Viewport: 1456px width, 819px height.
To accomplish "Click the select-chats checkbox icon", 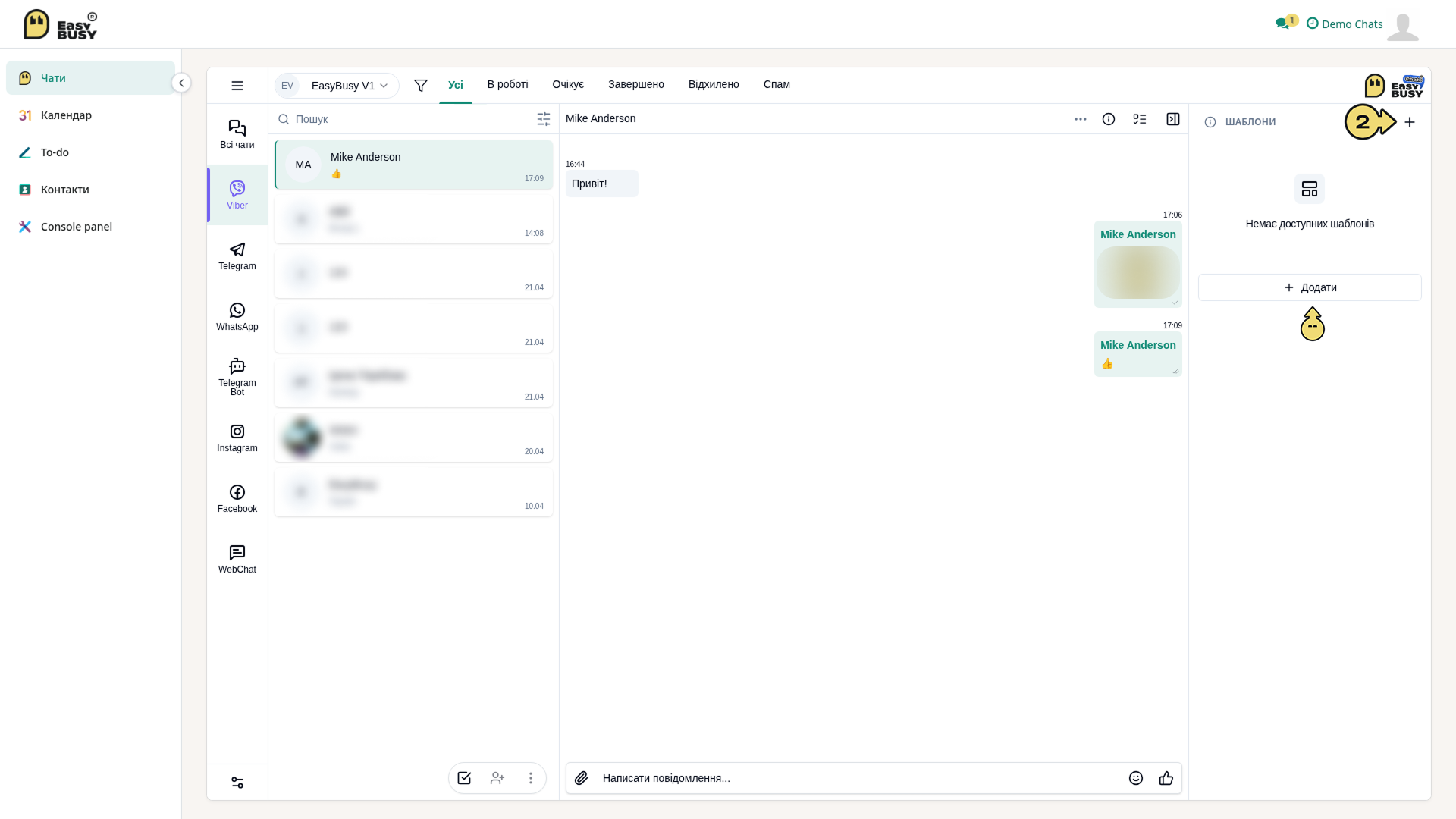I will coord(464,778).
